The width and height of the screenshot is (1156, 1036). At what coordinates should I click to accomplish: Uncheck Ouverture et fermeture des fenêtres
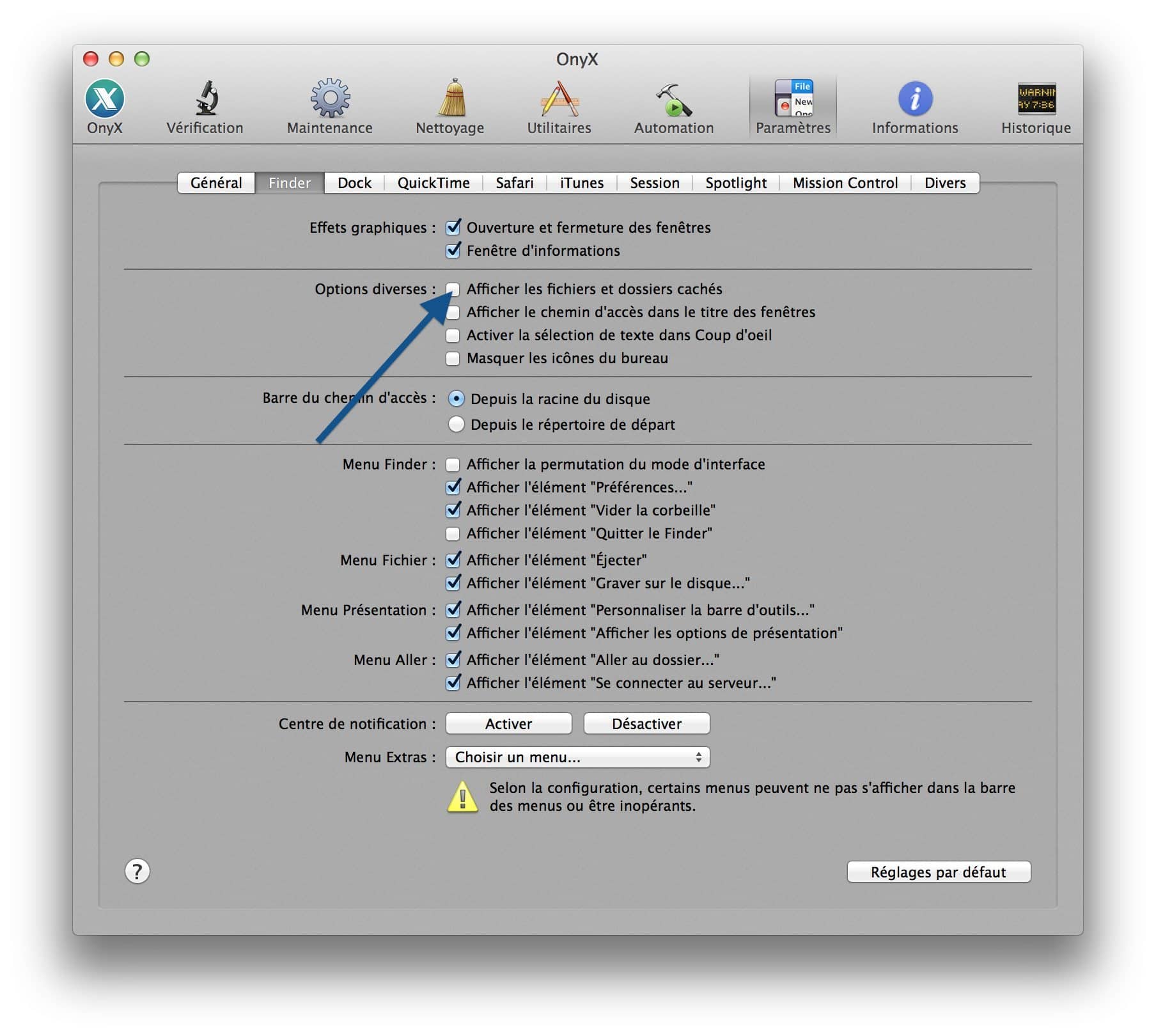click(453, 227)
